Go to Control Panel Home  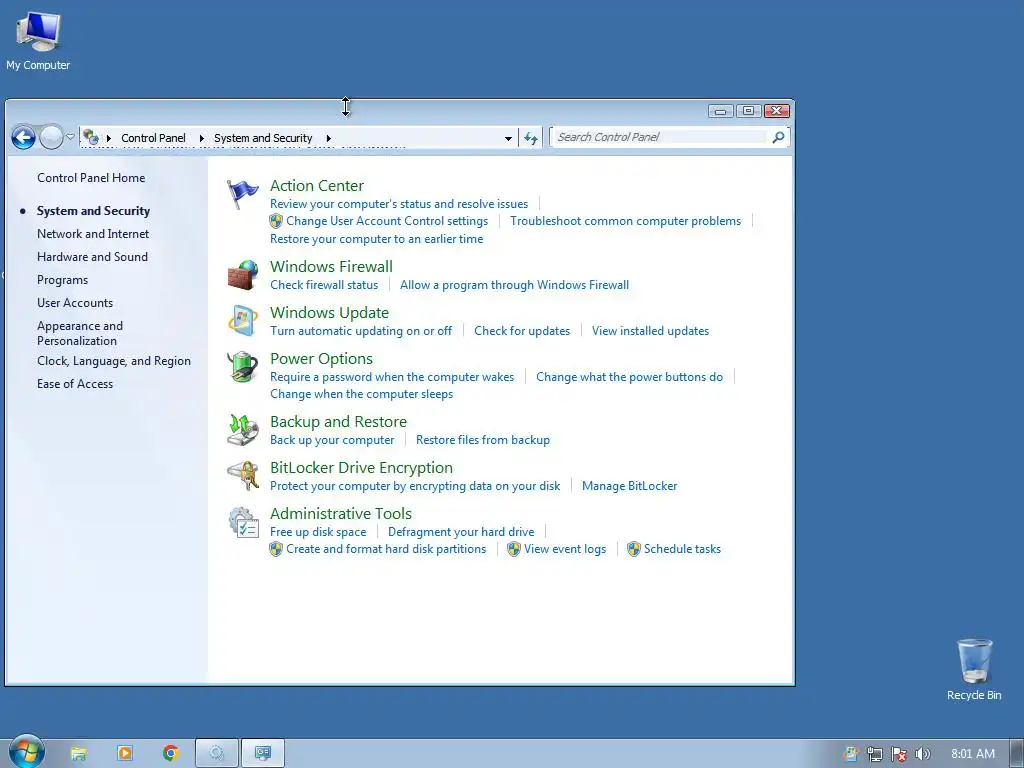coord(91,178)
